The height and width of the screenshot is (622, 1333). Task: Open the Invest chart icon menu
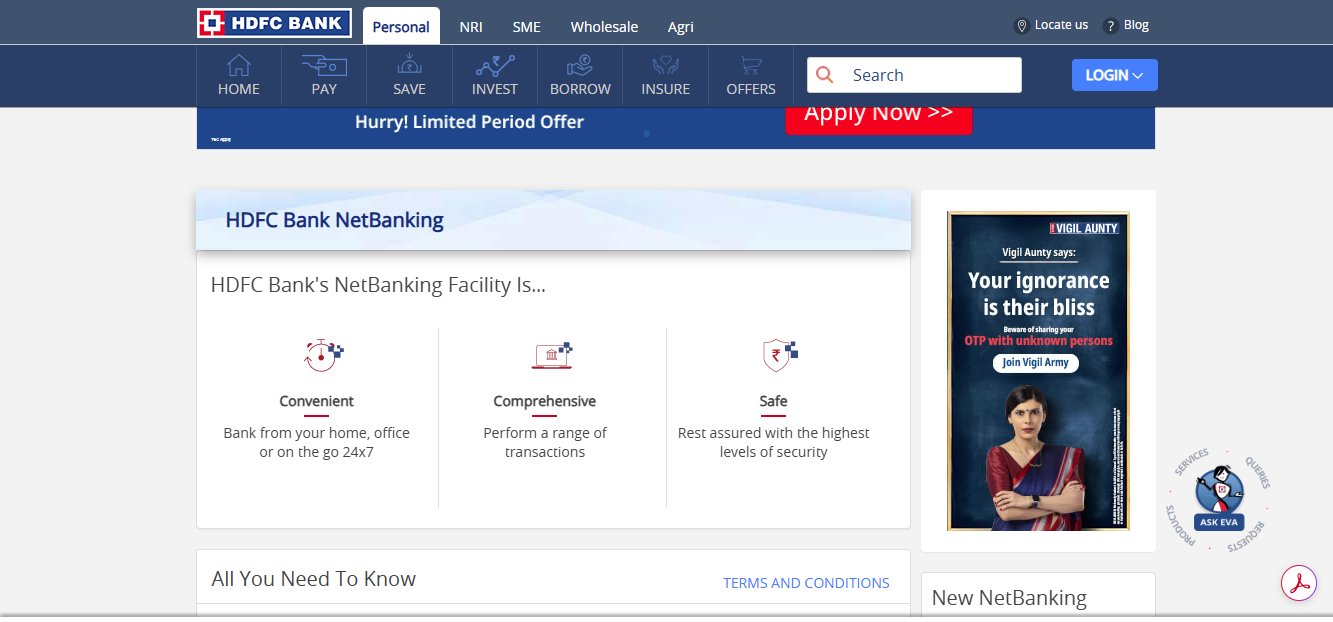click(495, 66)
